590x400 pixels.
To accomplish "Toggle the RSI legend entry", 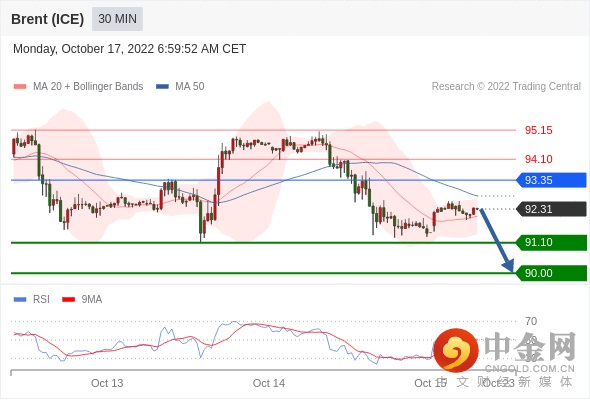I will click(32, 300).
